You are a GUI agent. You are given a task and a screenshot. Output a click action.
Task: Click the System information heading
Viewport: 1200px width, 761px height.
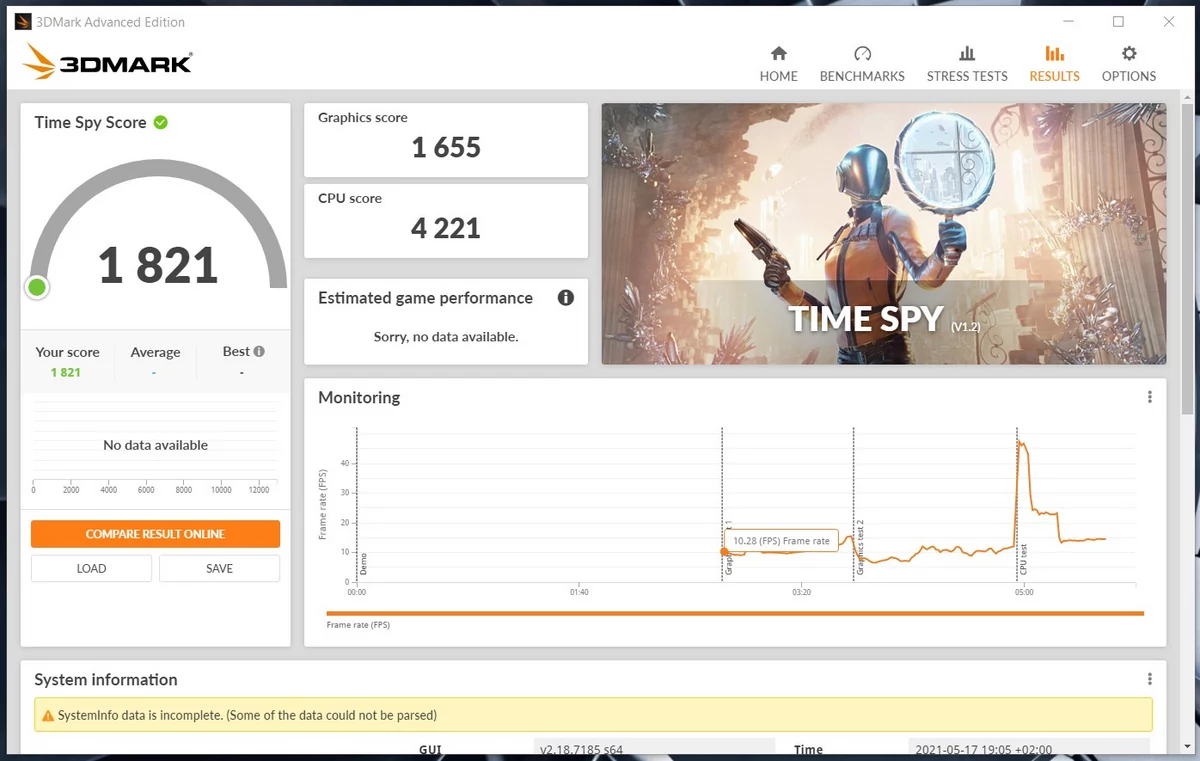point(106,679)
